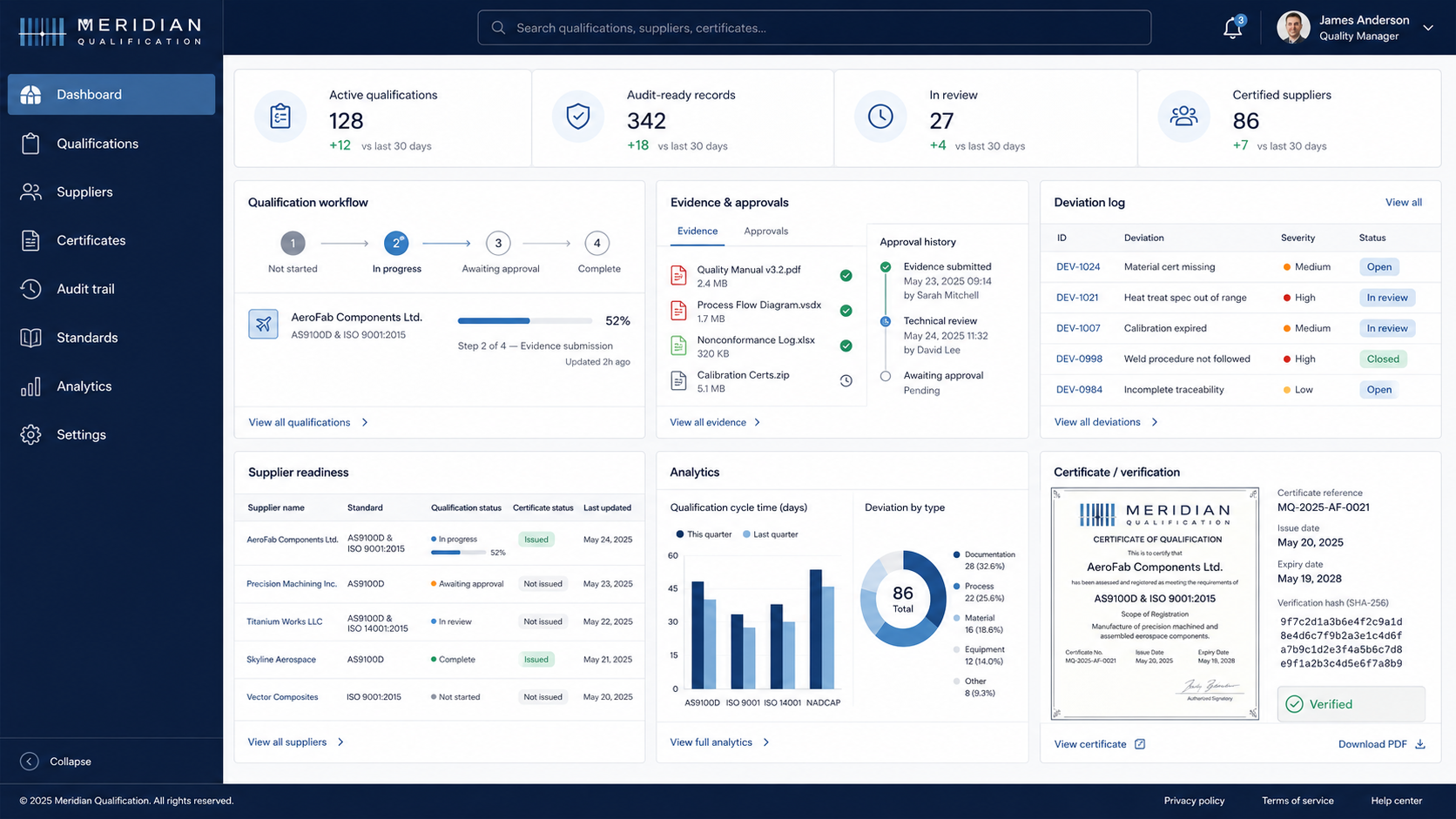Image resolution: width=1456 pixels, height=819 pixels.
Task: Collapse the sidebar navigation
Action: tap(56, 762)
